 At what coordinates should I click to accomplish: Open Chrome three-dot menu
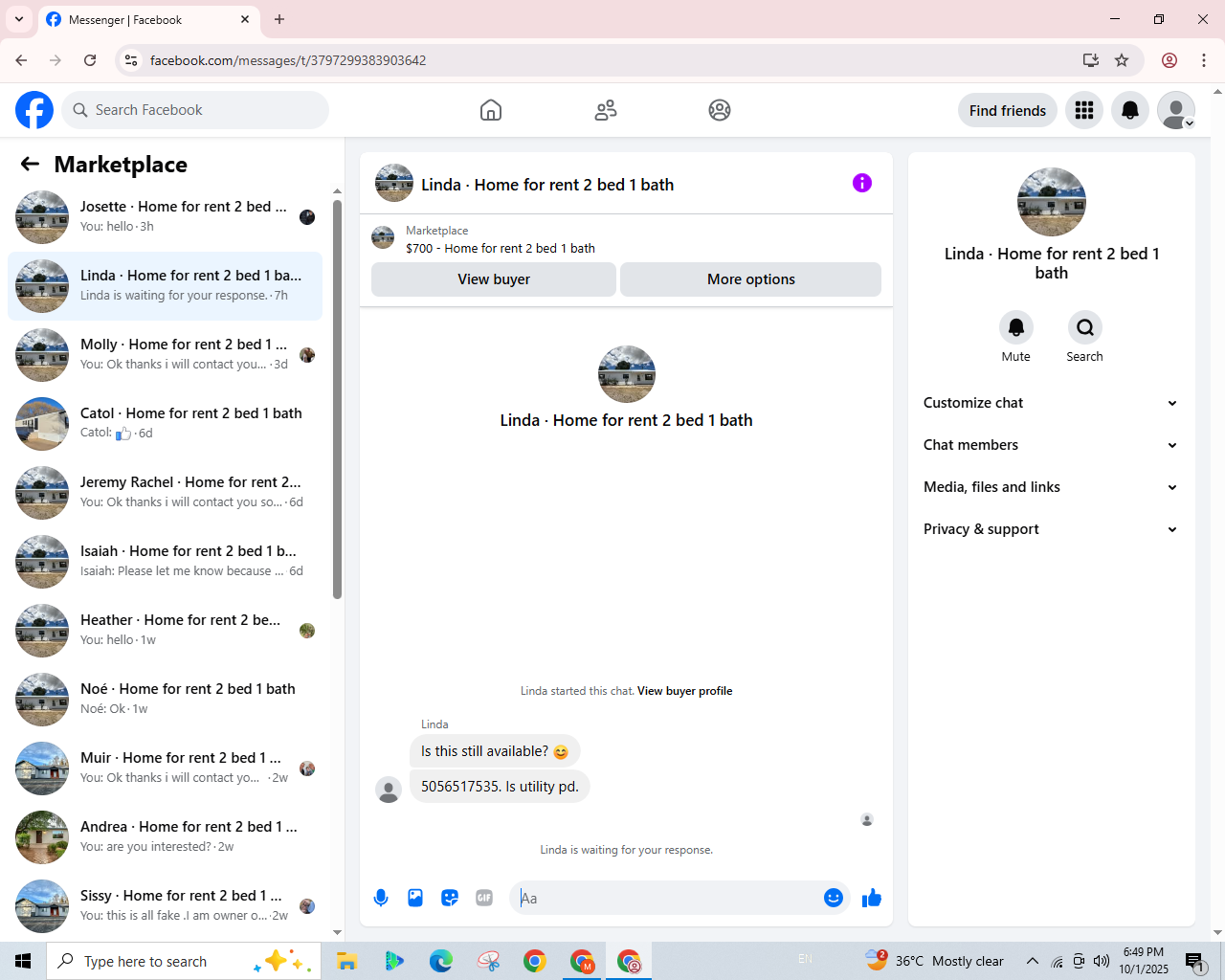[x=1204, y=60]
